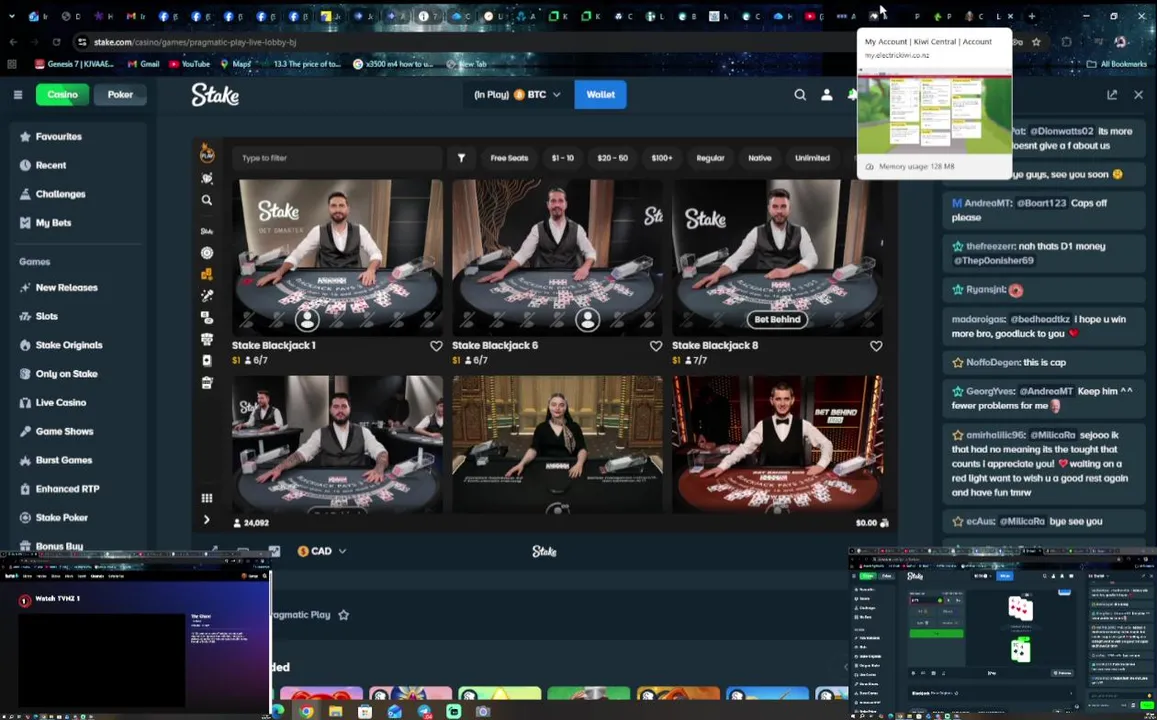Click the Stake small logo in lobby sidebar
This screenshot has width=1157, height=720.
click(x=207, y=232)
